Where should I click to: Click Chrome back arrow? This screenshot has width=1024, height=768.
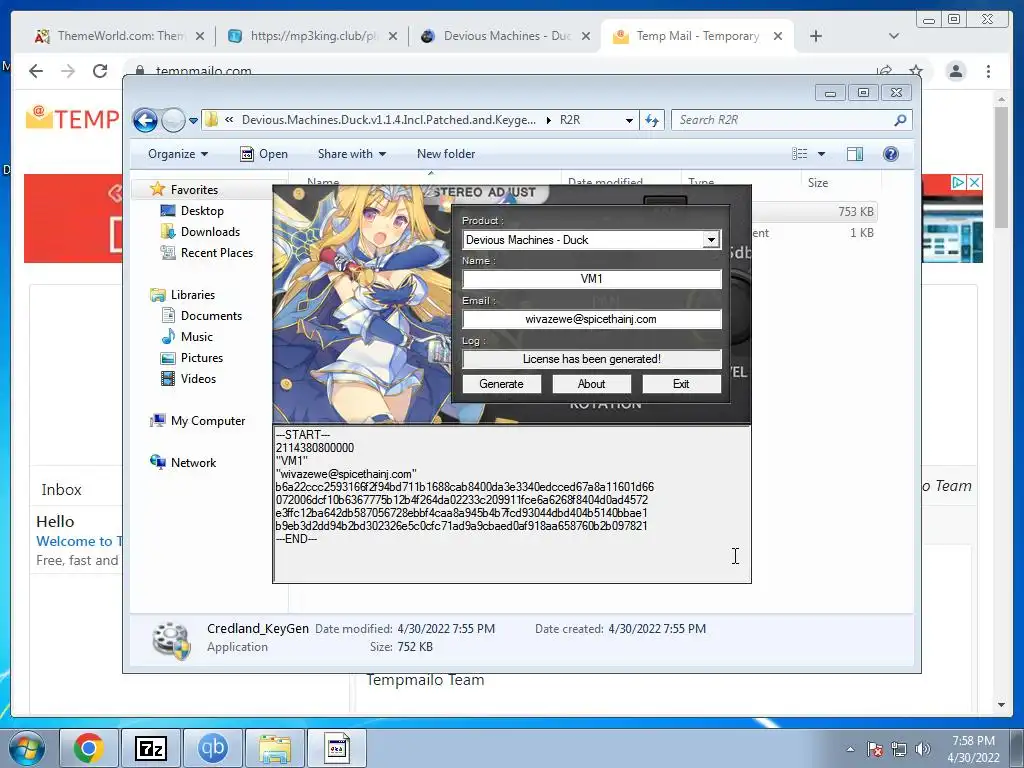[x=36, y=71]
